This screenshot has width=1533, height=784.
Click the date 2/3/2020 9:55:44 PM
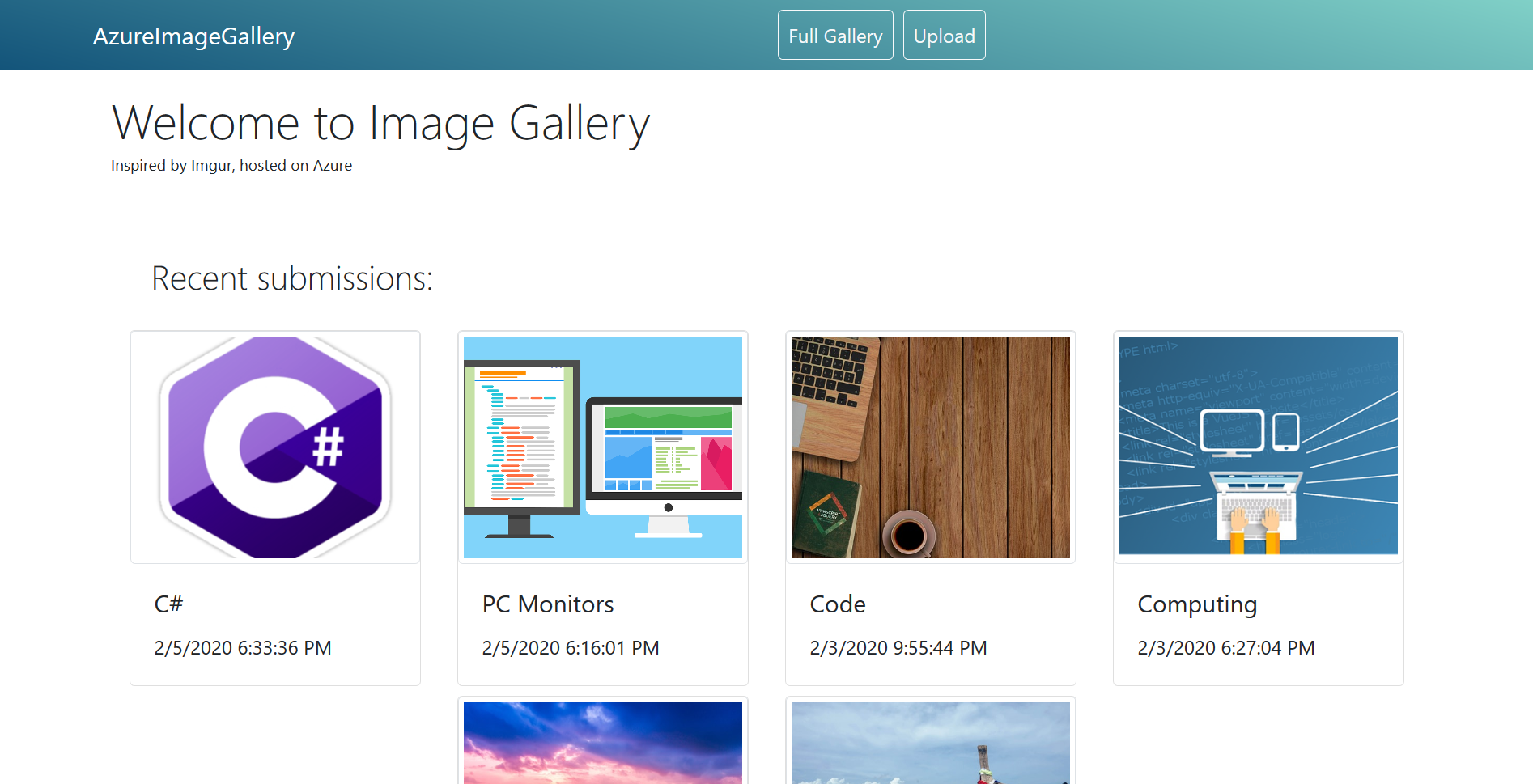[x=898, y=648]
